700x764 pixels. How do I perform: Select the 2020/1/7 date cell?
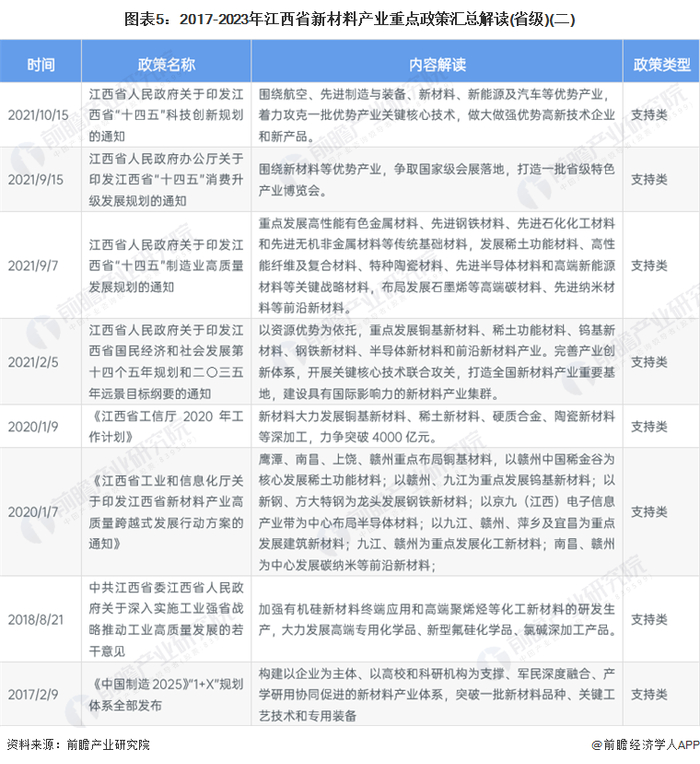tap(33, 512)
